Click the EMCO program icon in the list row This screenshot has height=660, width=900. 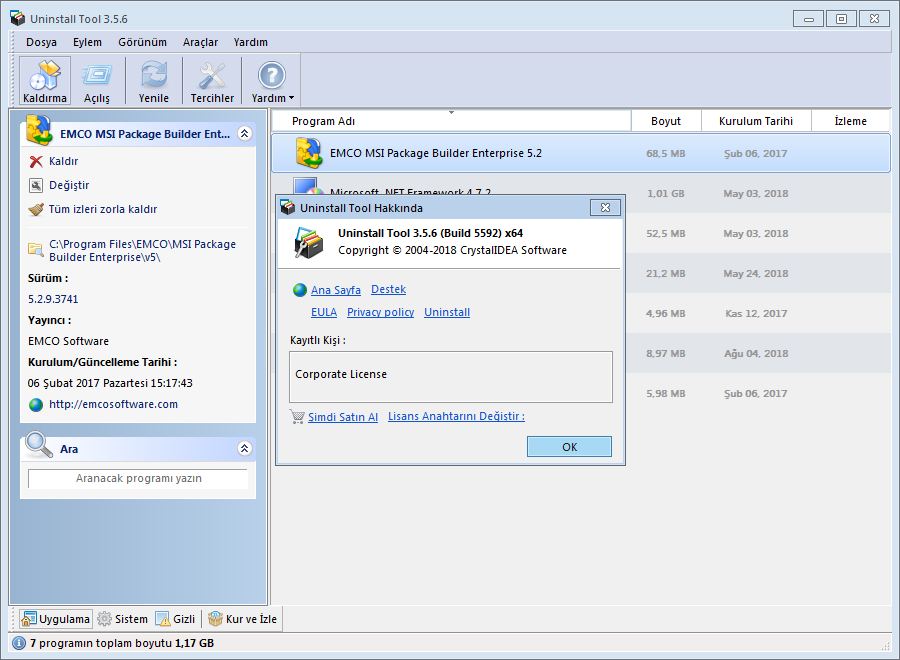click(x=308, y=153)
